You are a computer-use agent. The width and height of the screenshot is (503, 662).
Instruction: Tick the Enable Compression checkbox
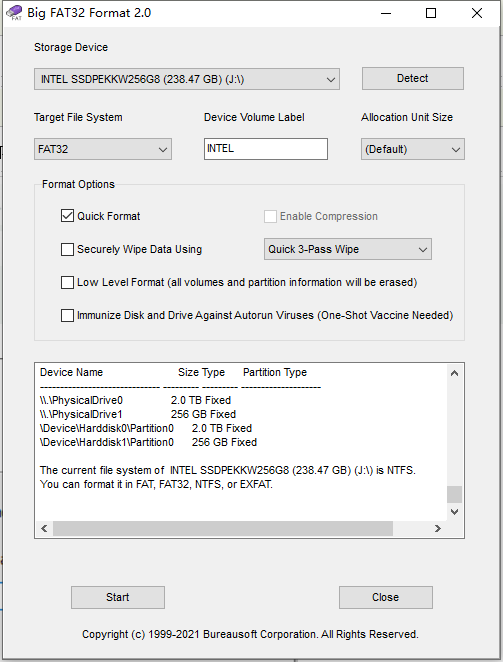coord(270,216)
